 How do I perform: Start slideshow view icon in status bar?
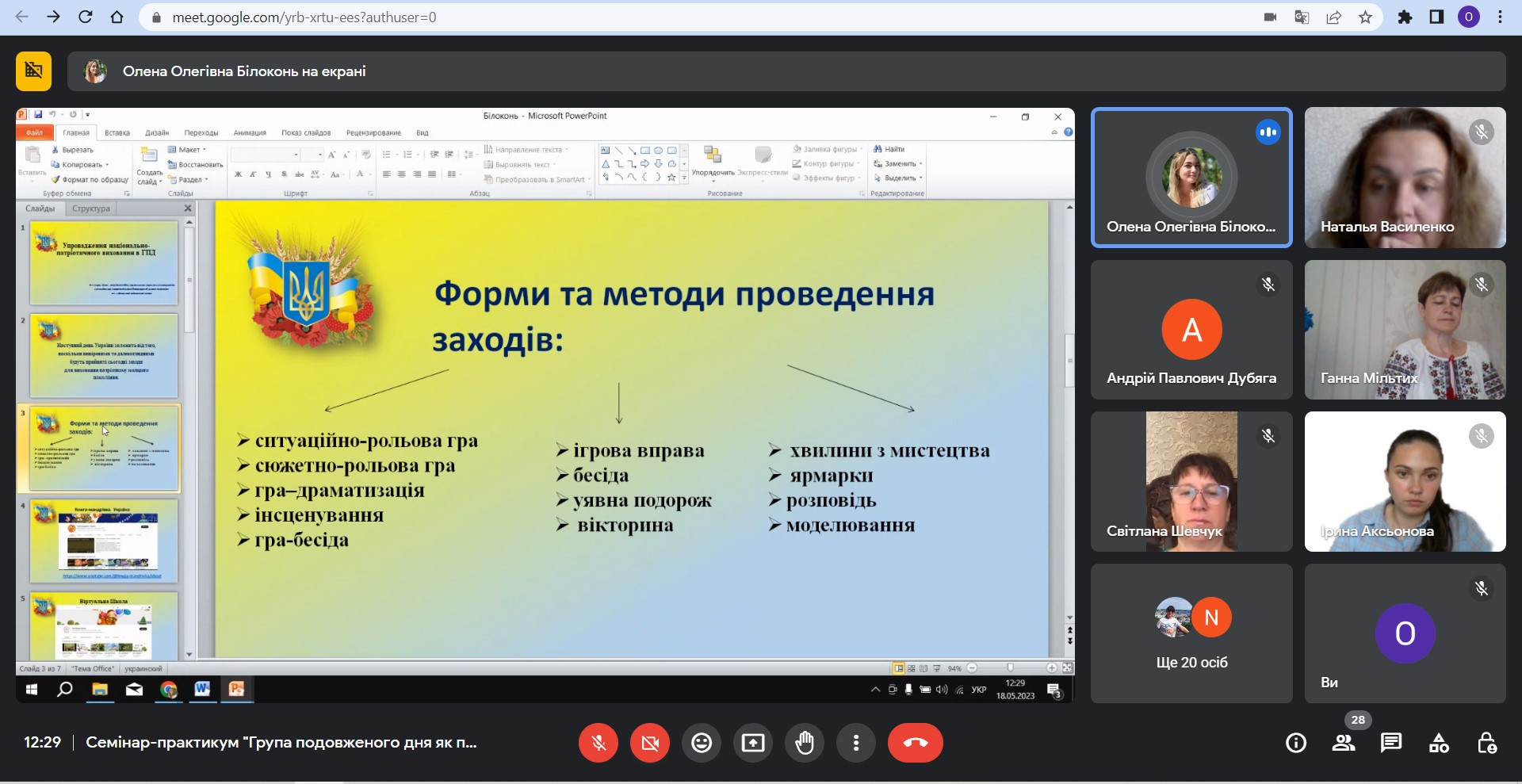(936, 668)
